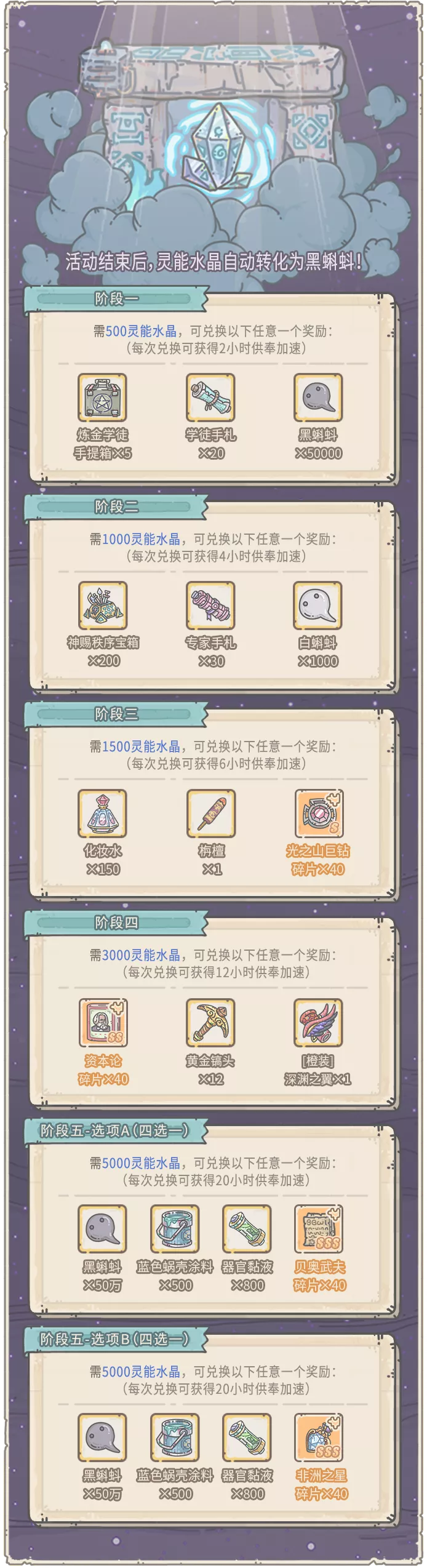Choose the 非洲之星 fragment icon
This screenshot has height=1568, width=427.
click(319, 1438)
